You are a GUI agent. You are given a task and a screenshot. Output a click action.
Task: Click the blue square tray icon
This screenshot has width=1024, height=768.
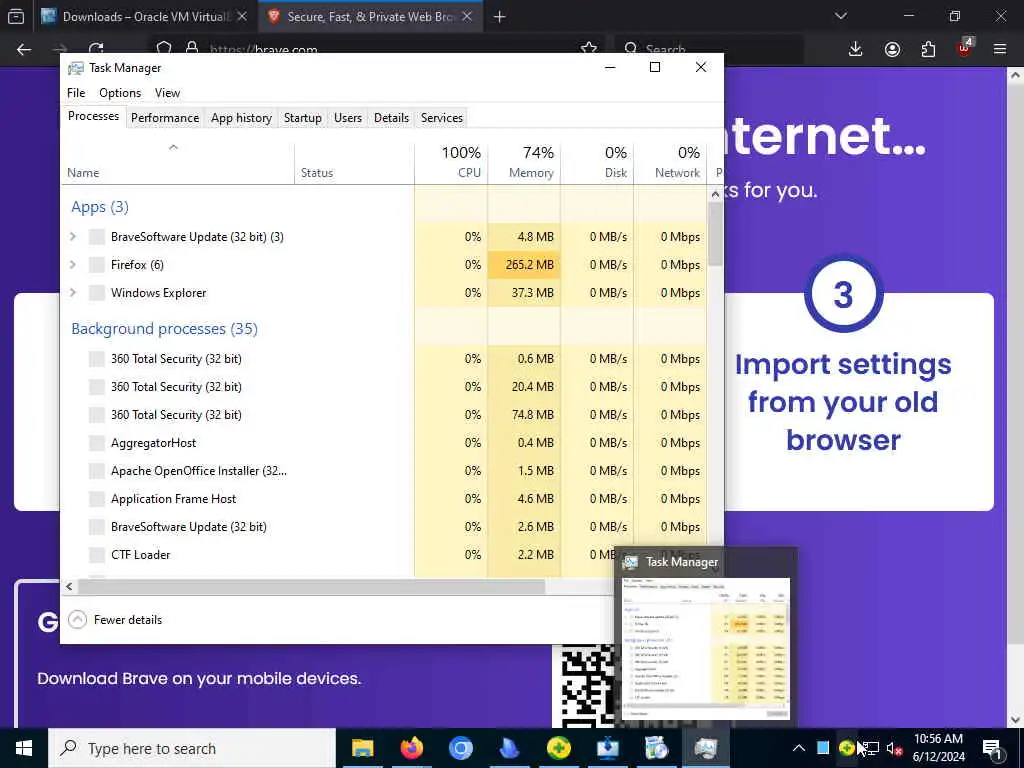click(x=823, y=748)
